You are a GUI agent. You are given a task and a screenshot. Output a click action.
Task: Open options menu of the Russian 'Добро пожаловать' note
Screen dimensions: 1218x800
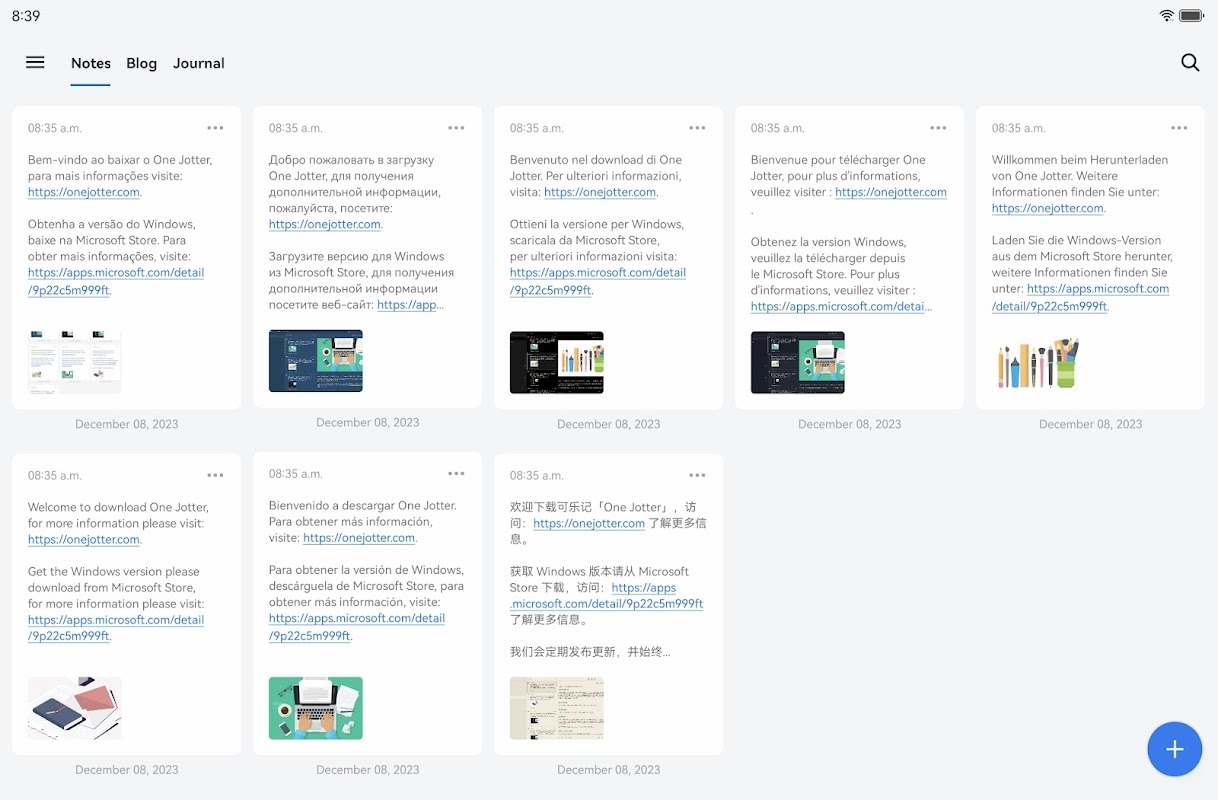[x=456, y=128]
